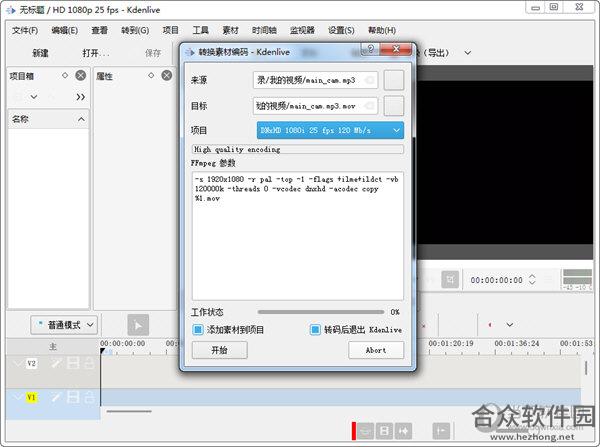600x447 pixels.
Task: Toggle V2 track hide-video film icon
Action: (x=73, y=363)
